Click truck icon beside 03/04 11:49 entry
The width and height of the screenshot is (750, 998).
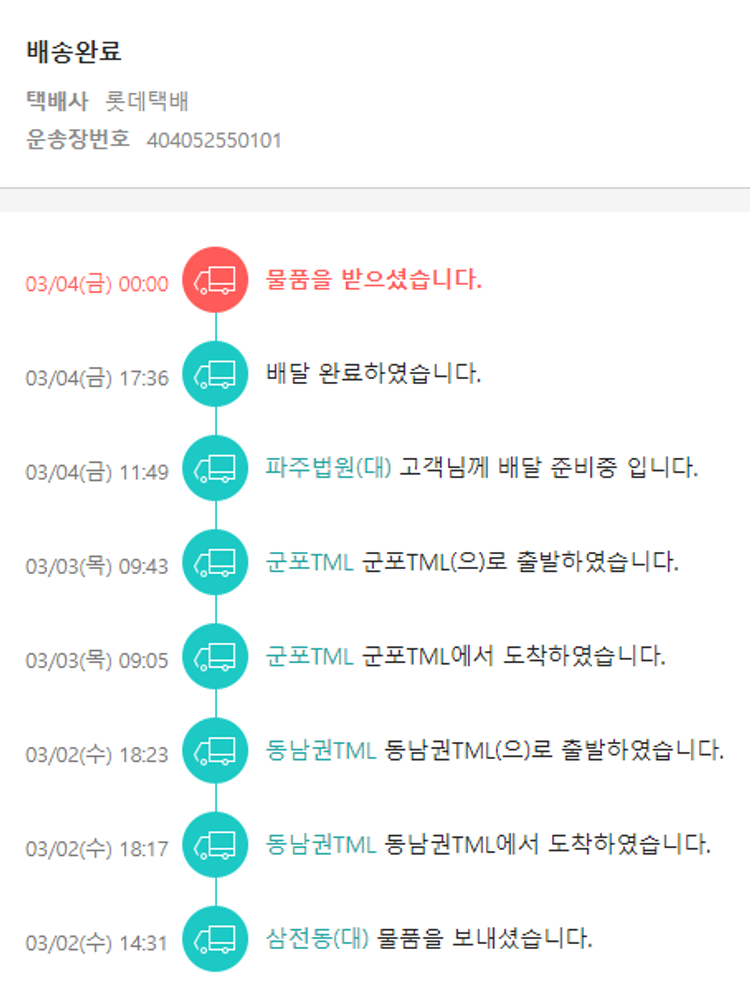(215, 468)
